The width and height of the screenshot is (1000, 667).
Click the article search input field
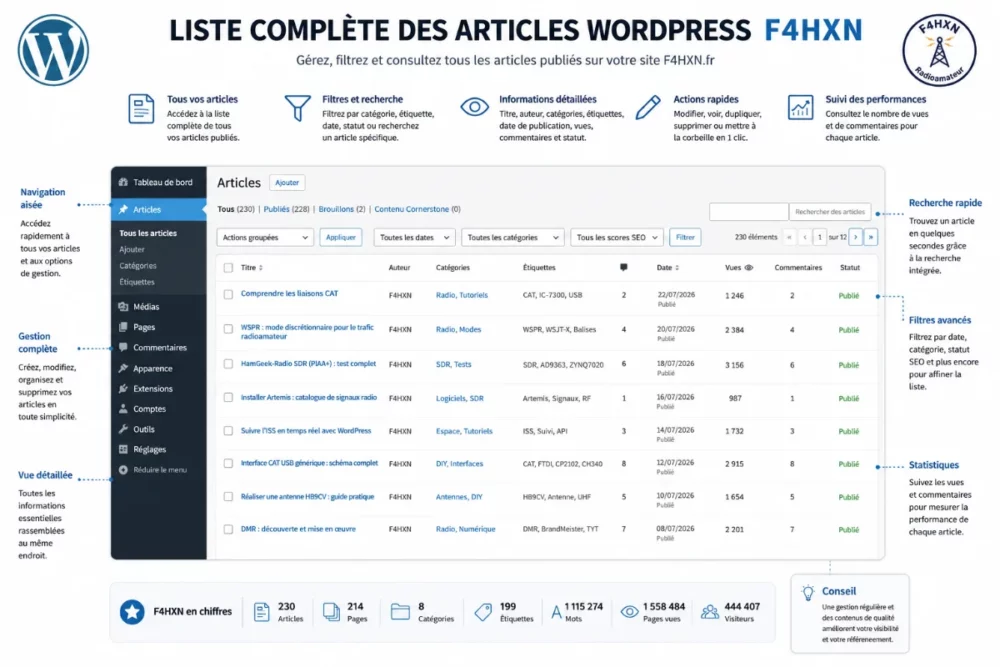(x=749, y=212)
